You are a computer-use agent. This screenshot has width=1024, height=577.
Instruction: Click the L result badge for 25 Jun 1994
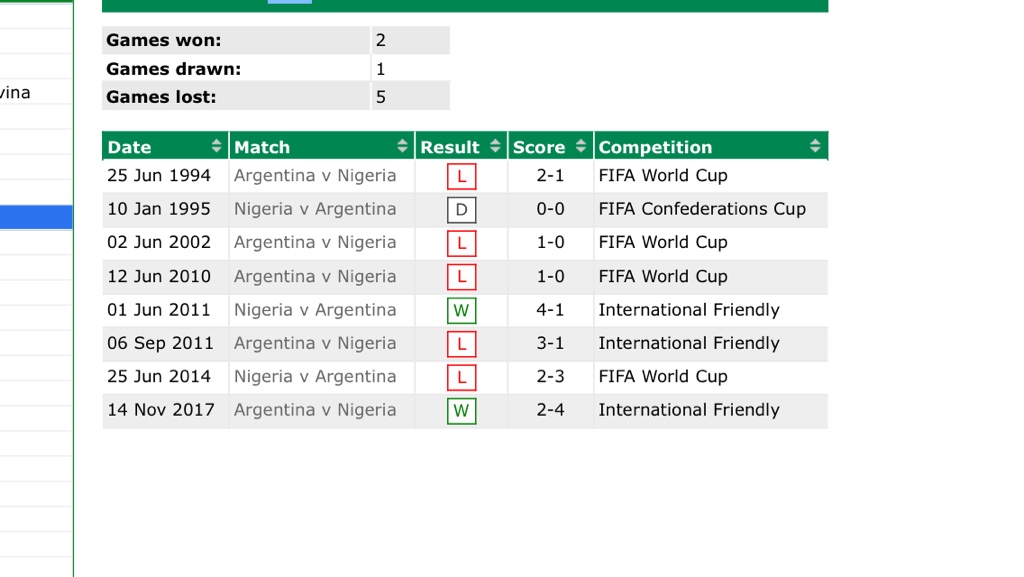pyautogui.click(x=461, y=177)
